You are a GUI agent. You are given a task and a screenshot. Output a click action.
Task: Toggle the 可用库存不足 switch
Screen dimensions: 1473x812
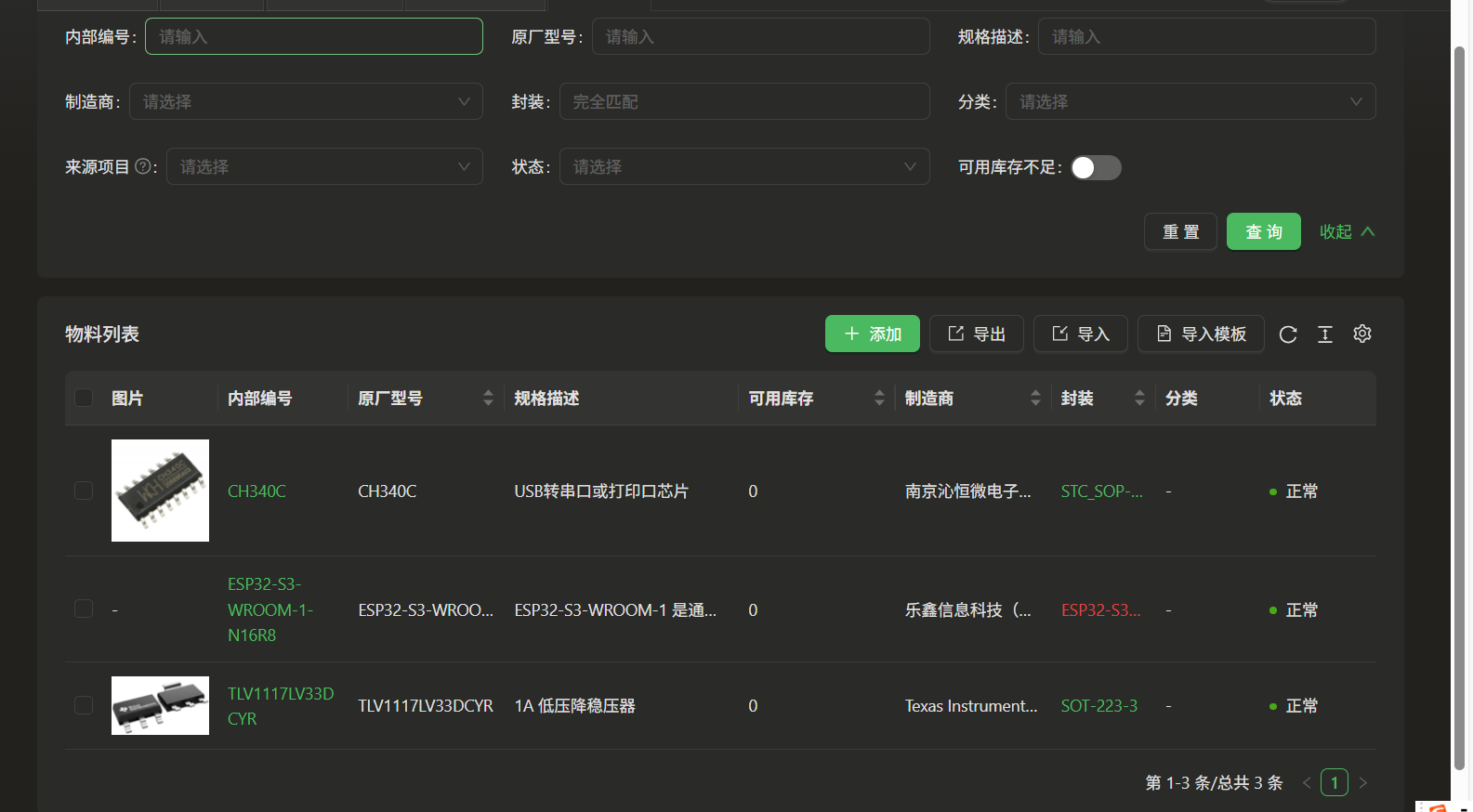tap(1096, 167)
